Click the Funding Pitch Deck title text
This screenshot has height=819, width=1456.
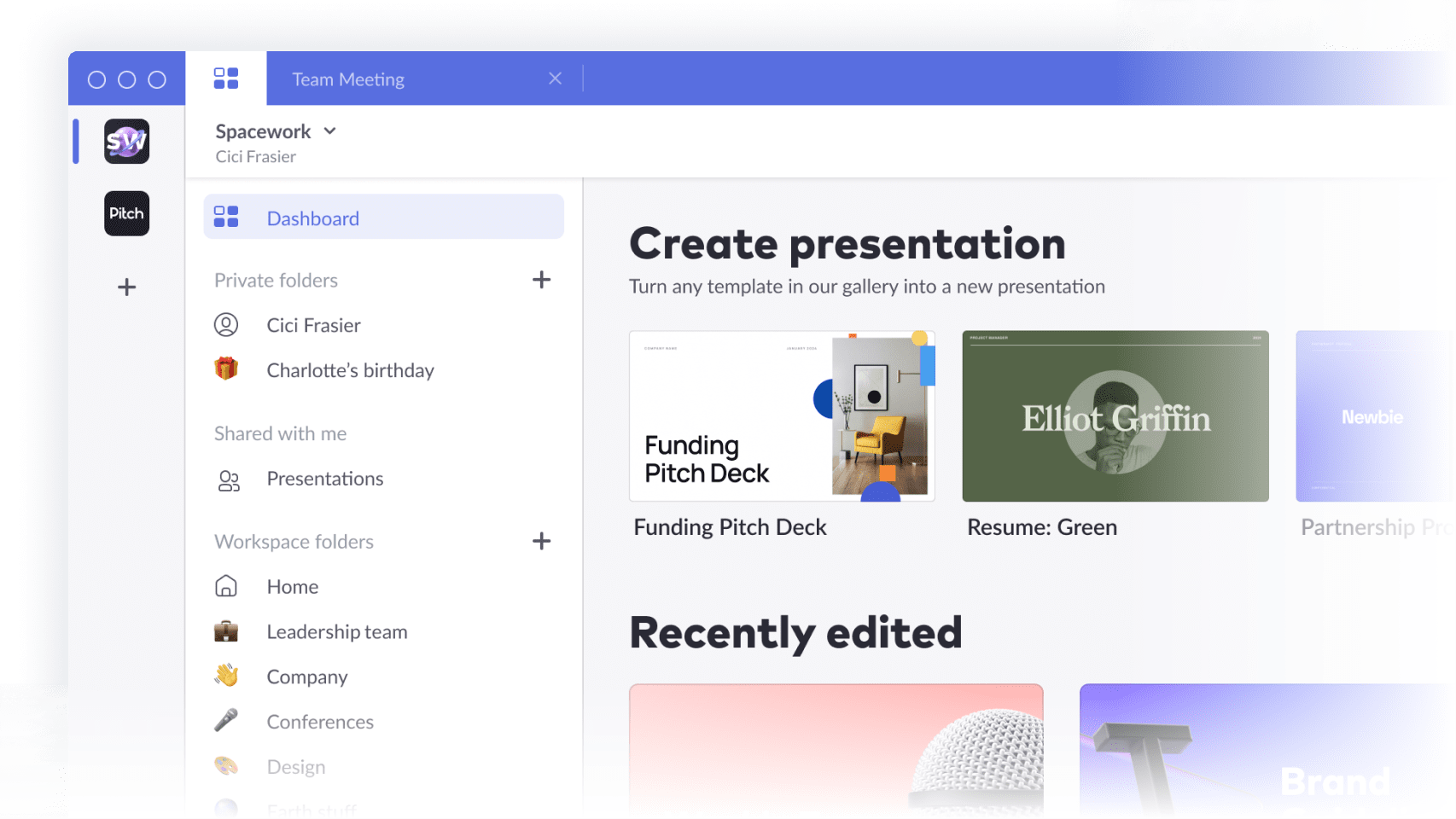click(730, 527)
